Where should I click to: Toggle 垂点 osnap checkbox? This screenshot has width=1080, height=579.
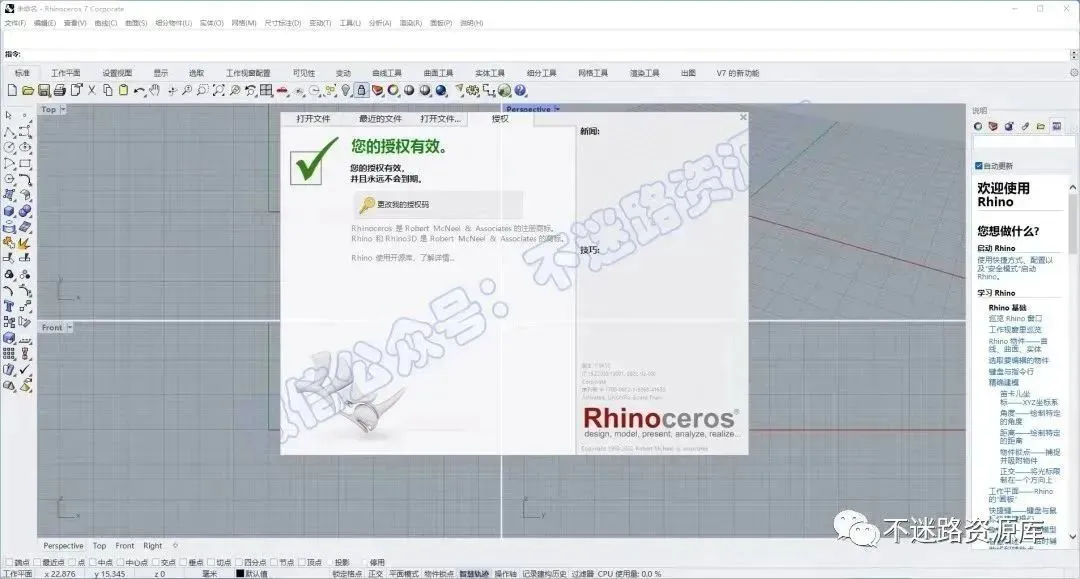(183, 562)
